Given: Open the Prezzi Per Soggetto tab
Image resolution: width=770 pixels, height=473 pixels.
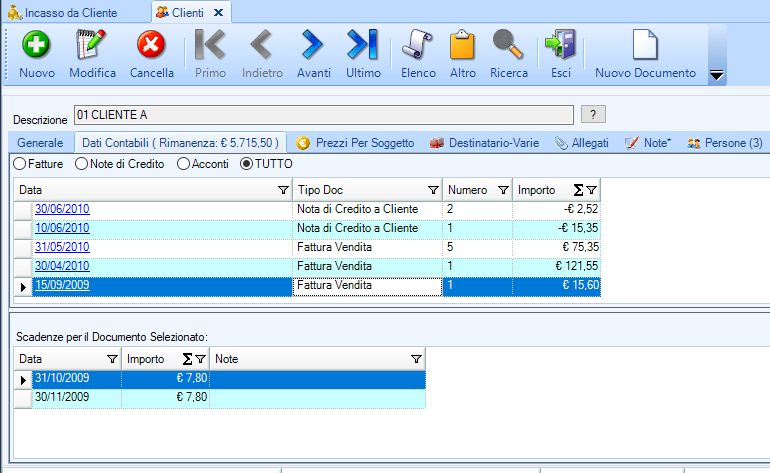Looking at the screenshot, I should click(355, 143).
